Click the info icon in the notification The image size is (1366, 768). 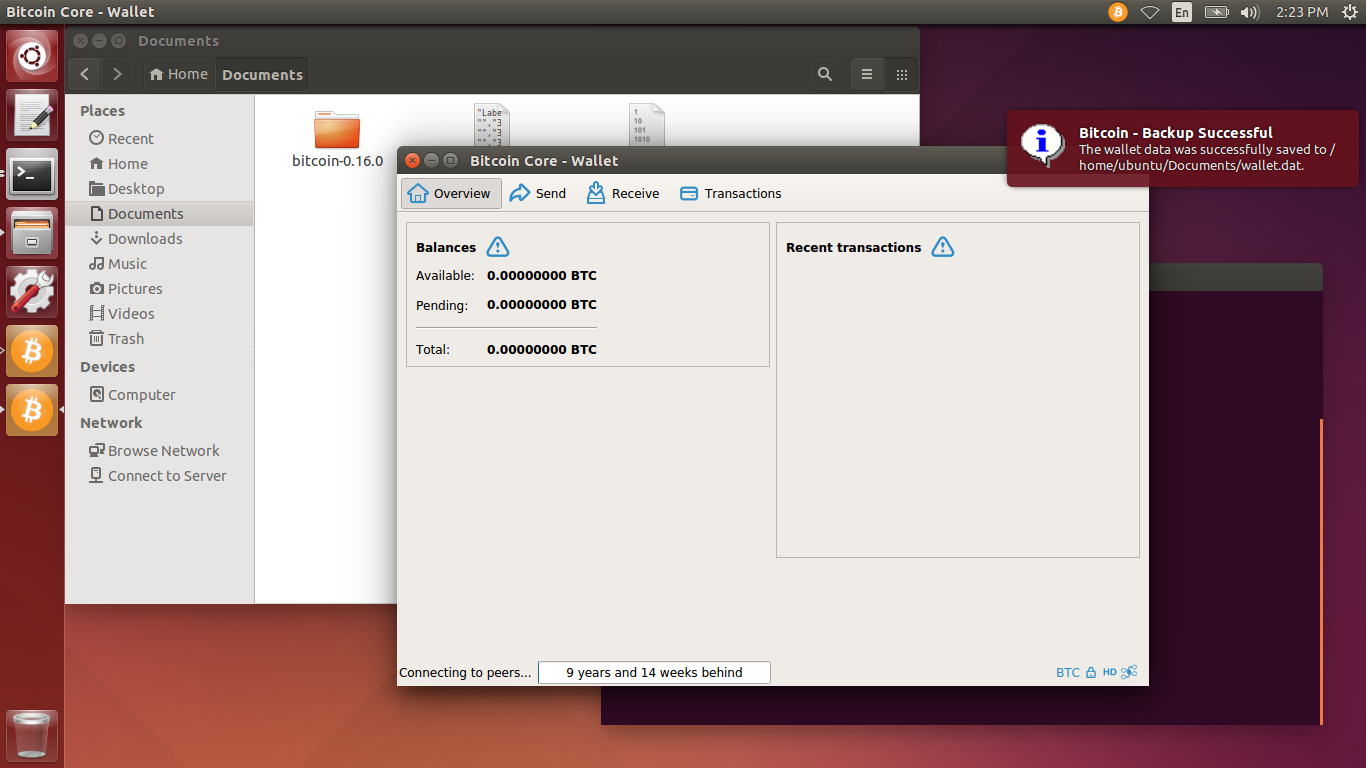(x=1042, y=146)
